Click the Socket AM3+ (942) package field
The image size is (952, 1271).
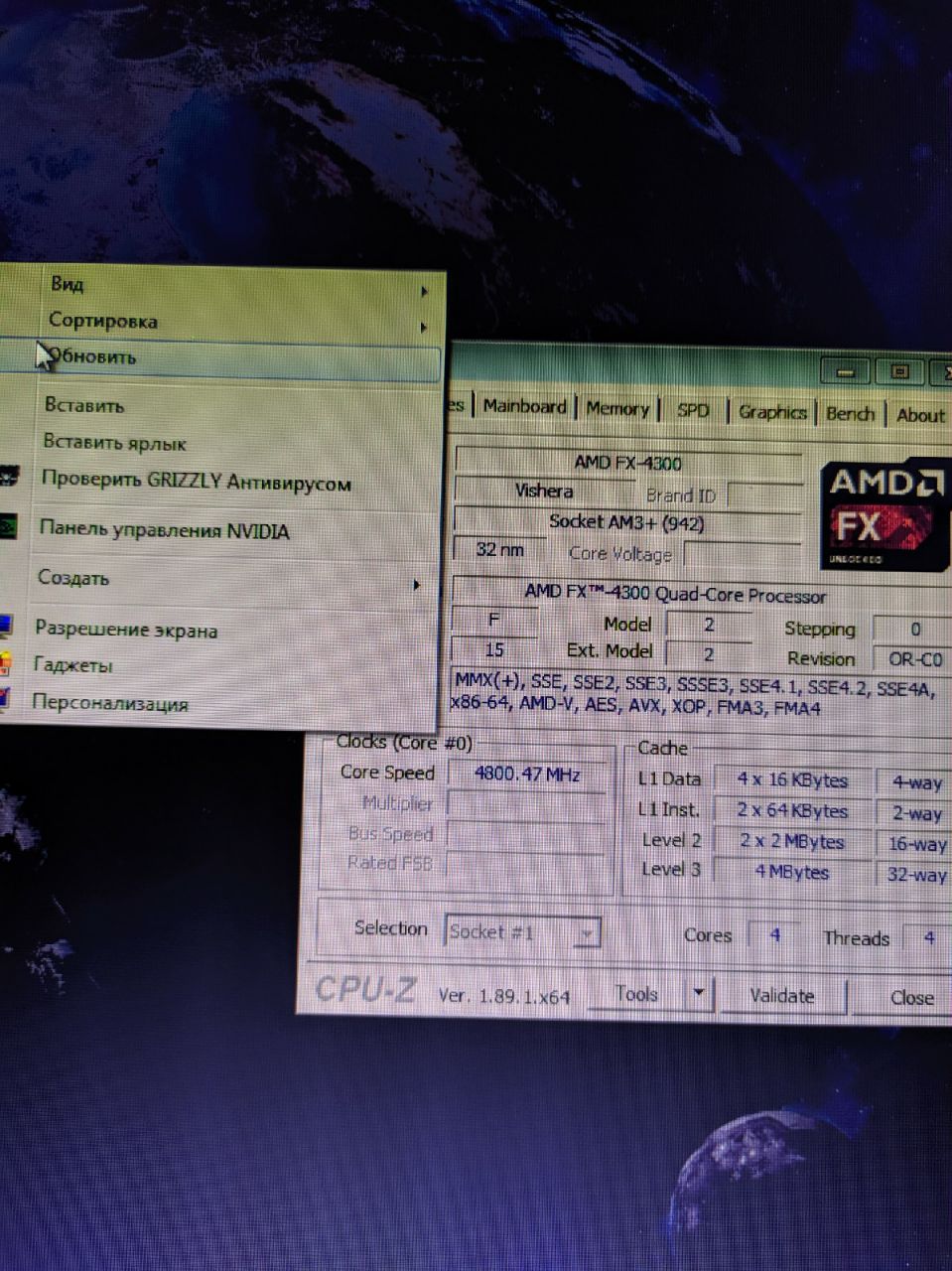(627, 521)
